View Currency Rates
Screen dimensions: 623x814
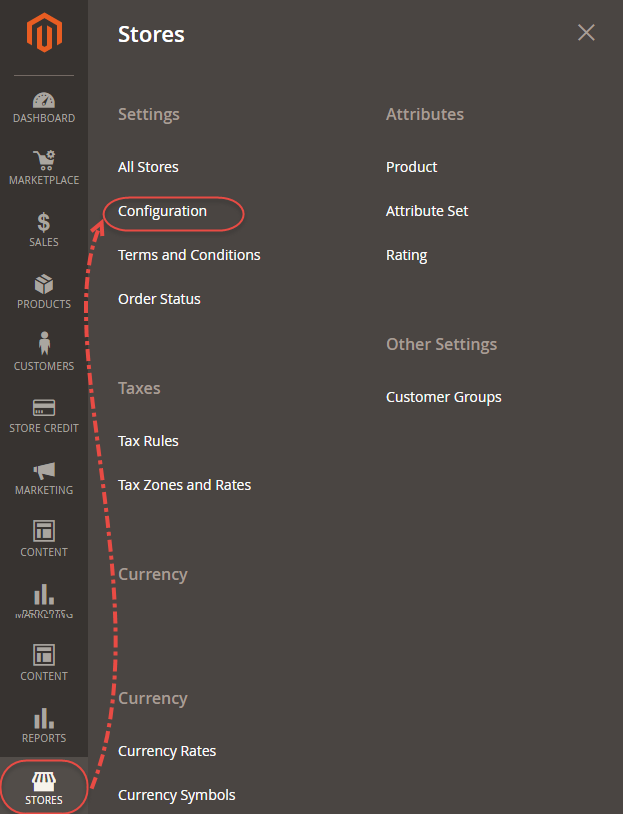[x=166, y=750]
